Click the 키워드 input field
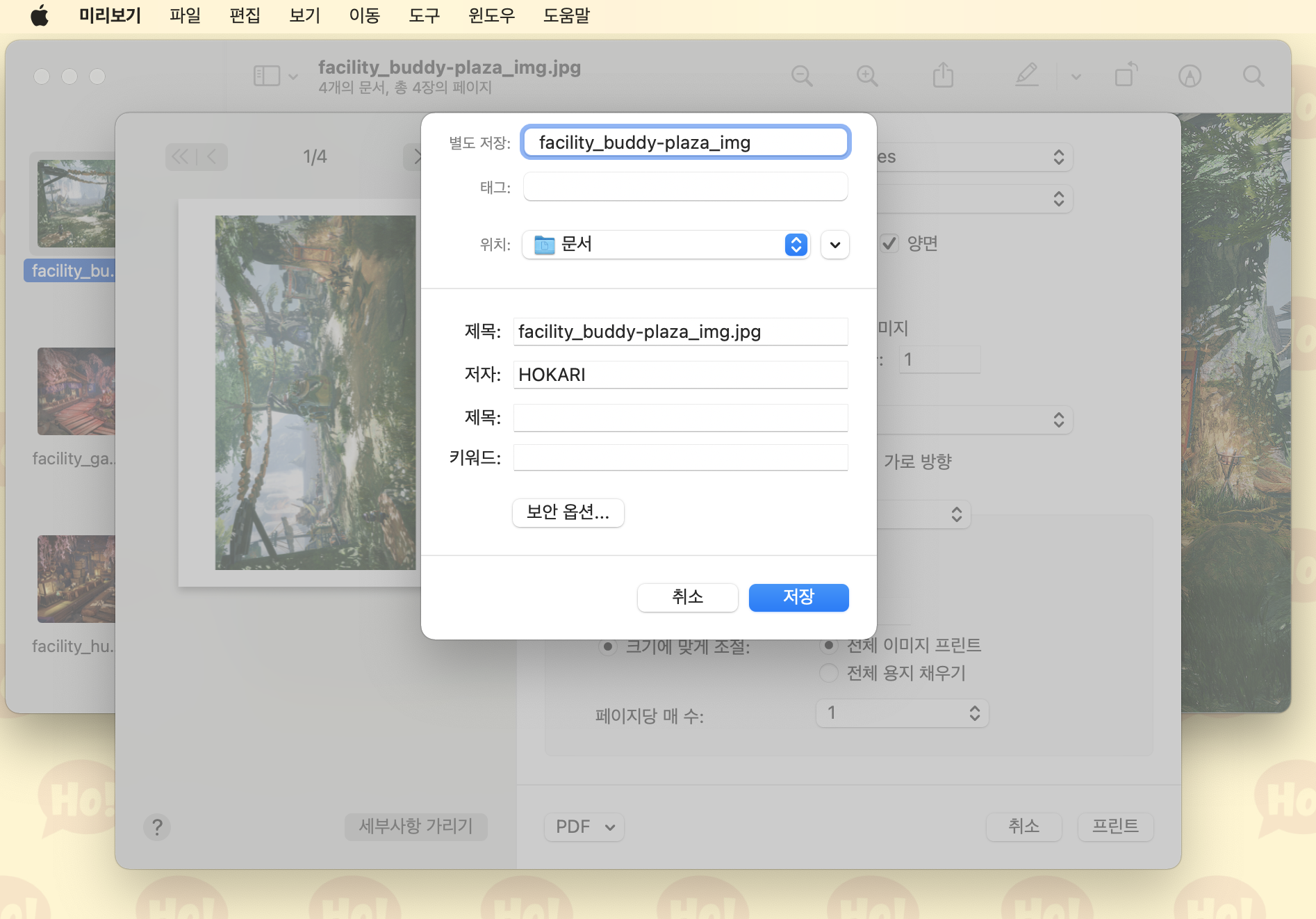This screenshot has height=919, width=1316. tap(680, 457)
